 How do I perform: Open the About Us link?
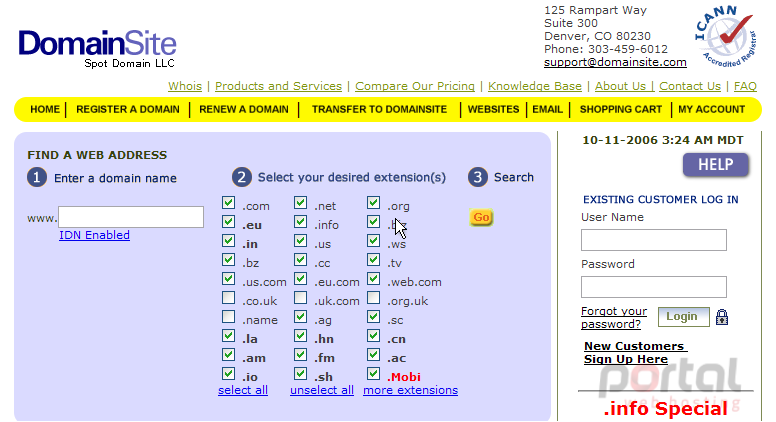pos(624,86)
